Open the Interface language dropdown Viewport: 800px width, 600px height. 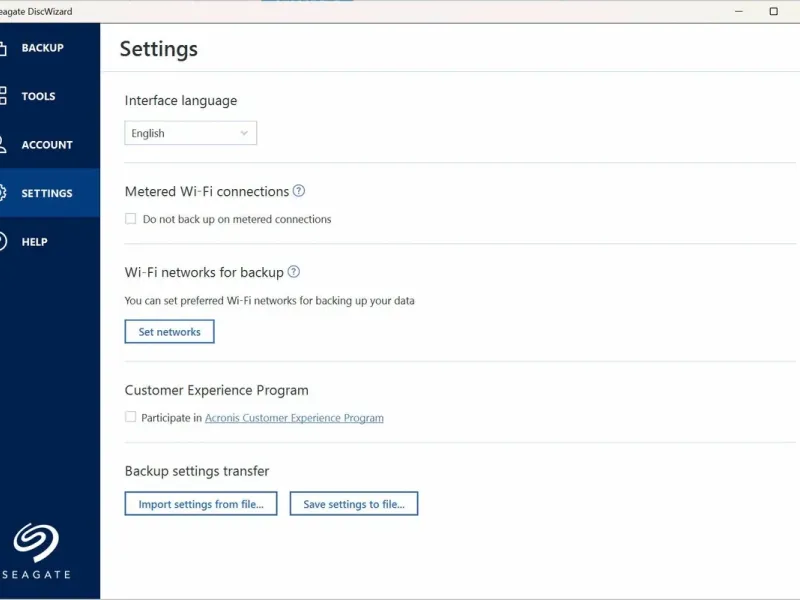[190, 133]
